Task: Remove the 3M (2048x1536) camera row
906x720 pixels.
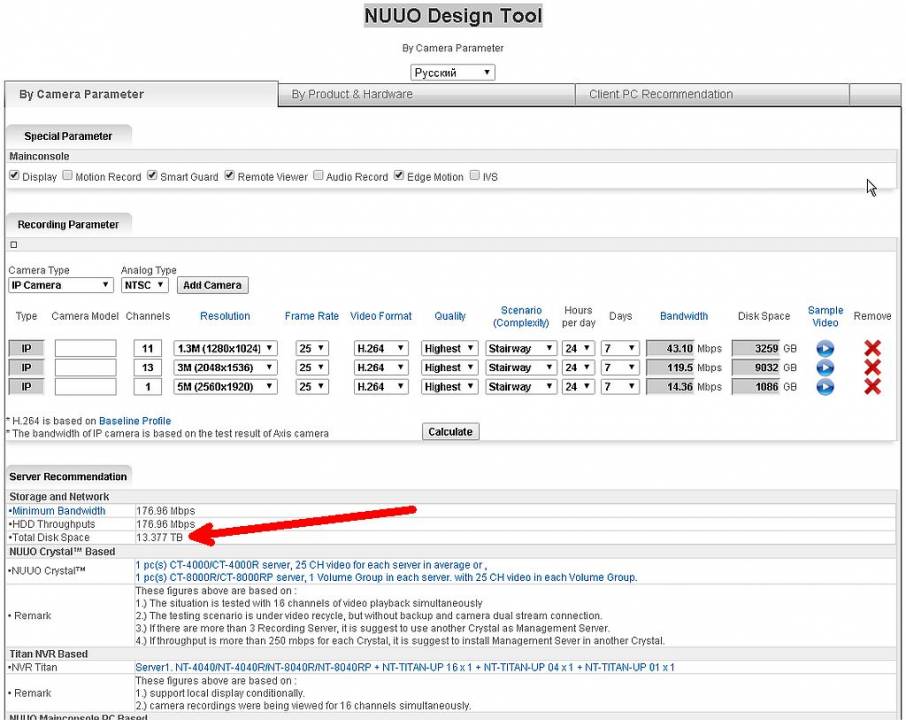Action: (x=872, y=368)
